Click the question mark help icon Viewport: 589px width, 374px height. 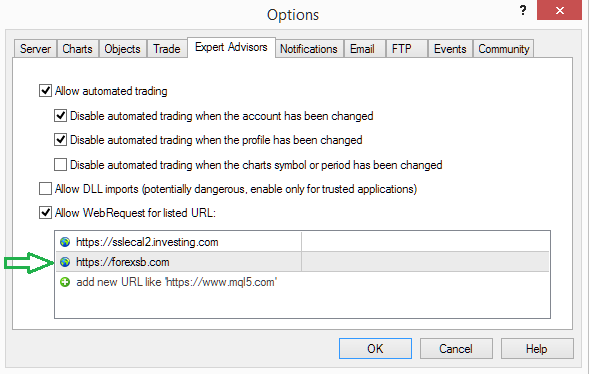coord(523,10)
